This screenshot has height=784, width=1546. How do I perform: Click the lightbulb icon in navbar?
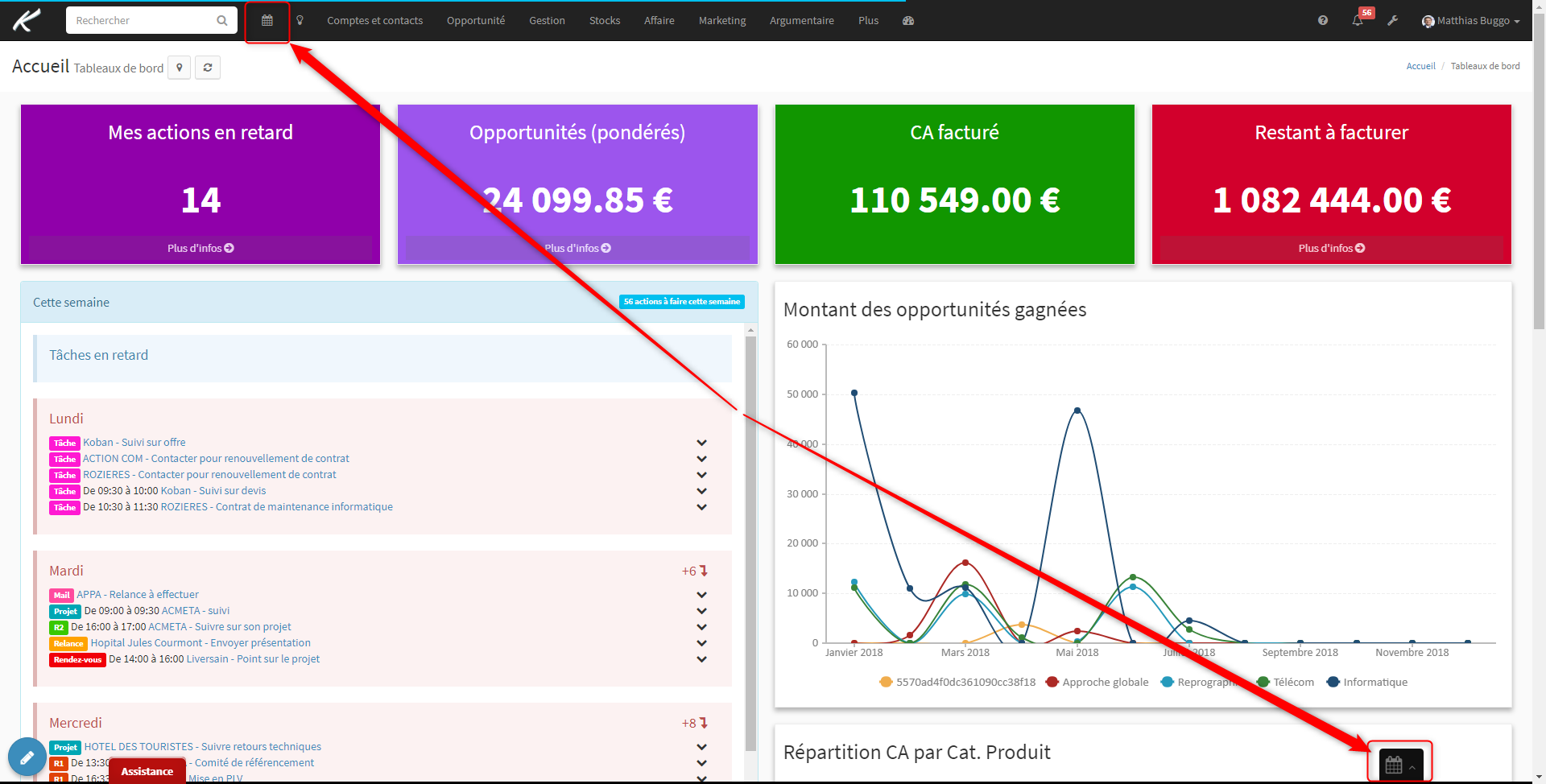[x=300, y=21]
